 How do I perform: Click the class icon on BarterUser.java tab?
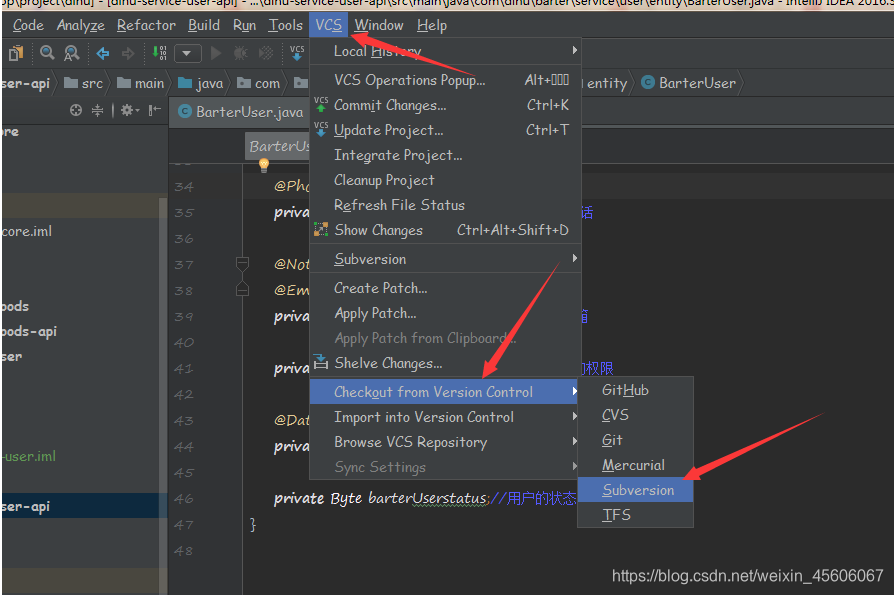point(184,111)
